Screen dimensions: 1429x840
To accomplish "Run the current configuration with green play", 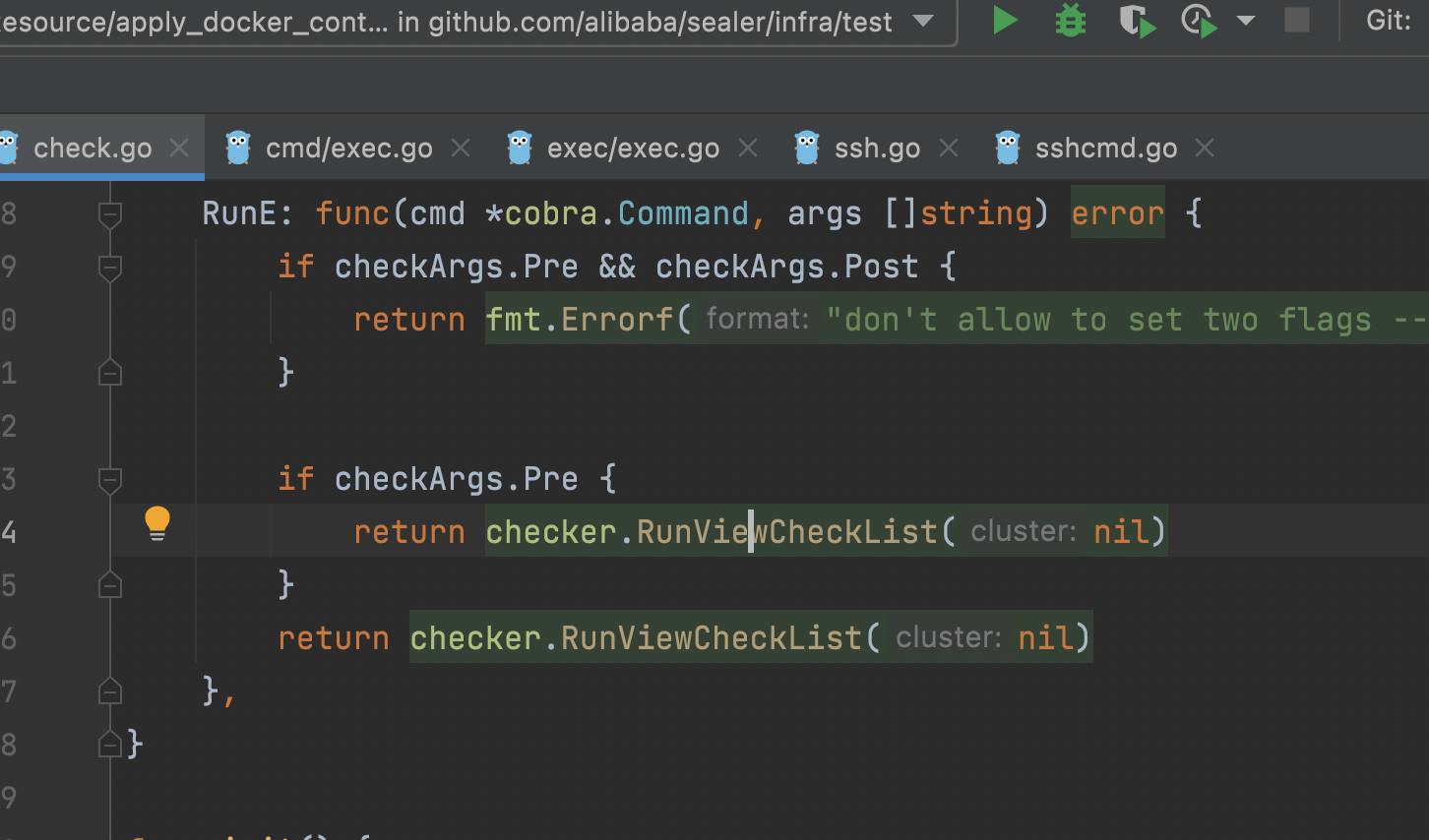I will 1004,20.
